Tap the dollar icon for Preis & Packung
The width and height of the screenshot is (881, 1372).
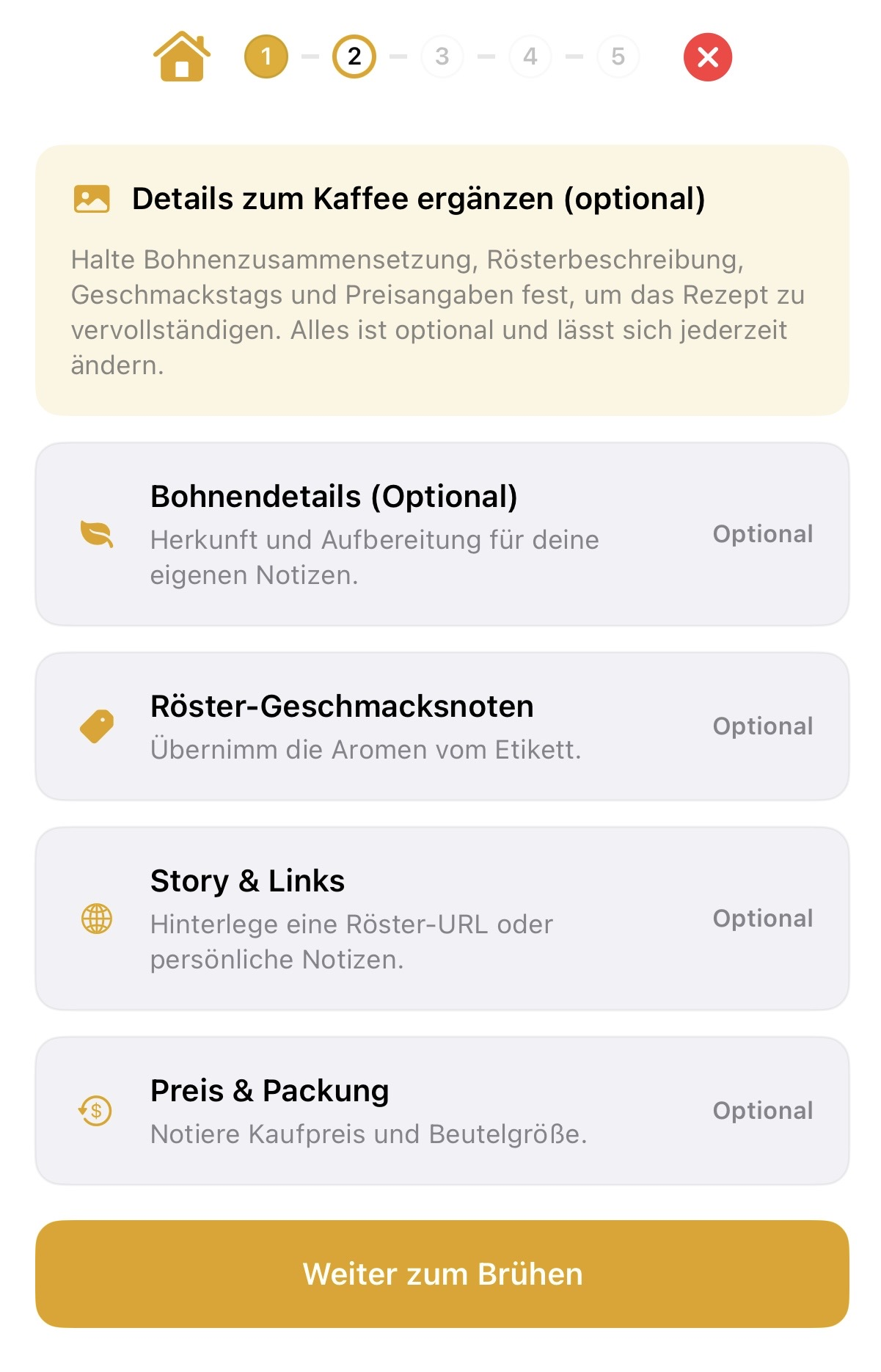click(96, 1111)
